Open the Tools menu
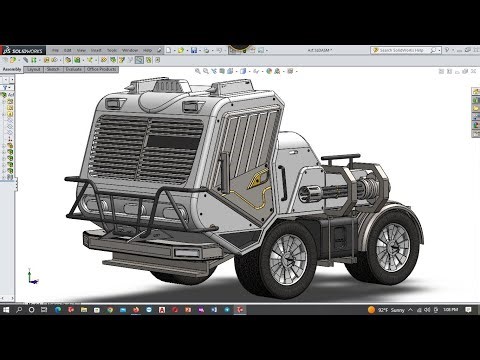480x360 pixels. (112, 50)
